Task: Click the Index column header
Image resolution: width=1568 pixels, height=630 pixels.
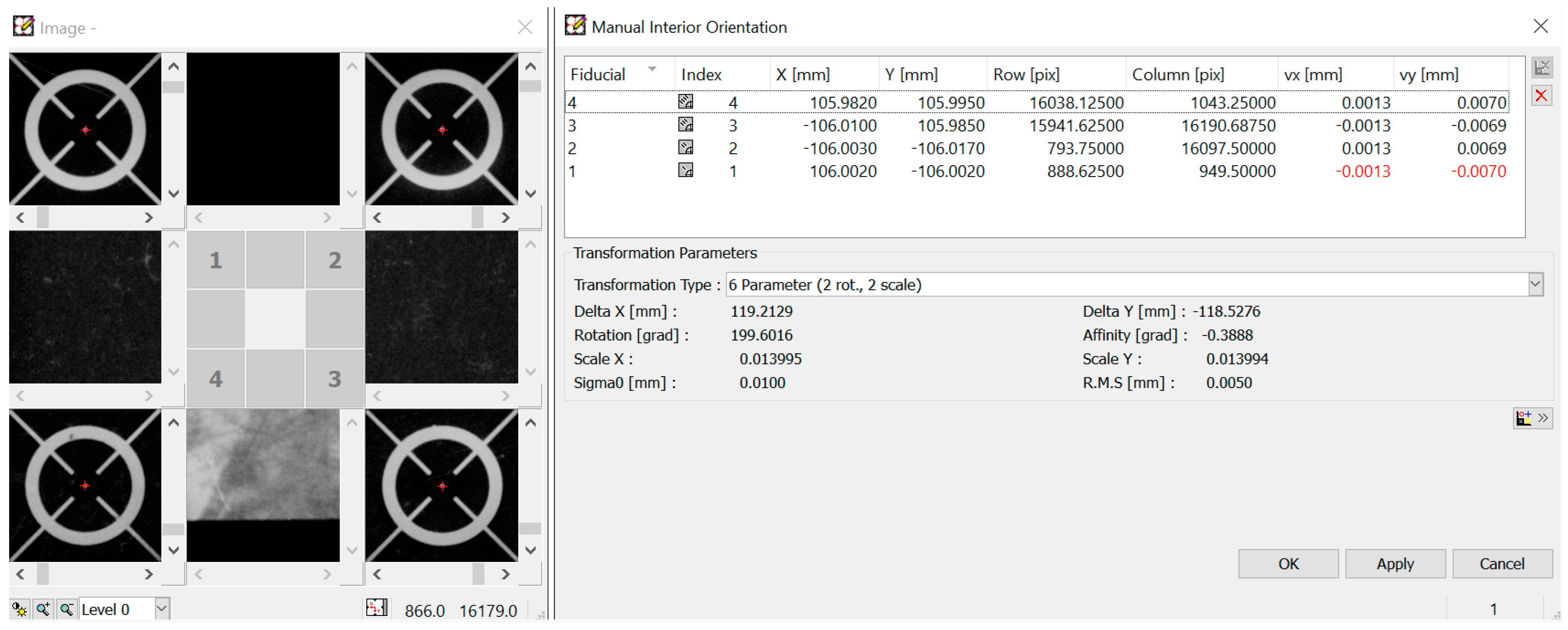Action: point(722,74)
